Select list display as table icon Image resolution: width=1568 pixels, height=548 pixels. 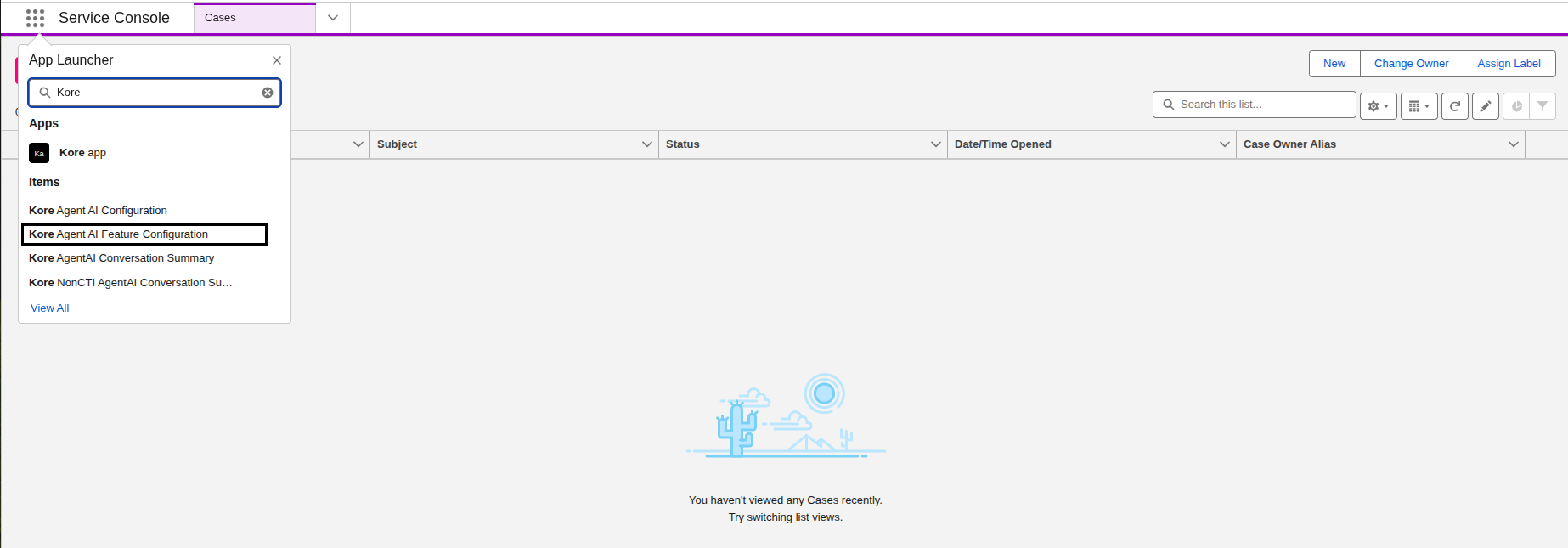(x=1419, y=106)
